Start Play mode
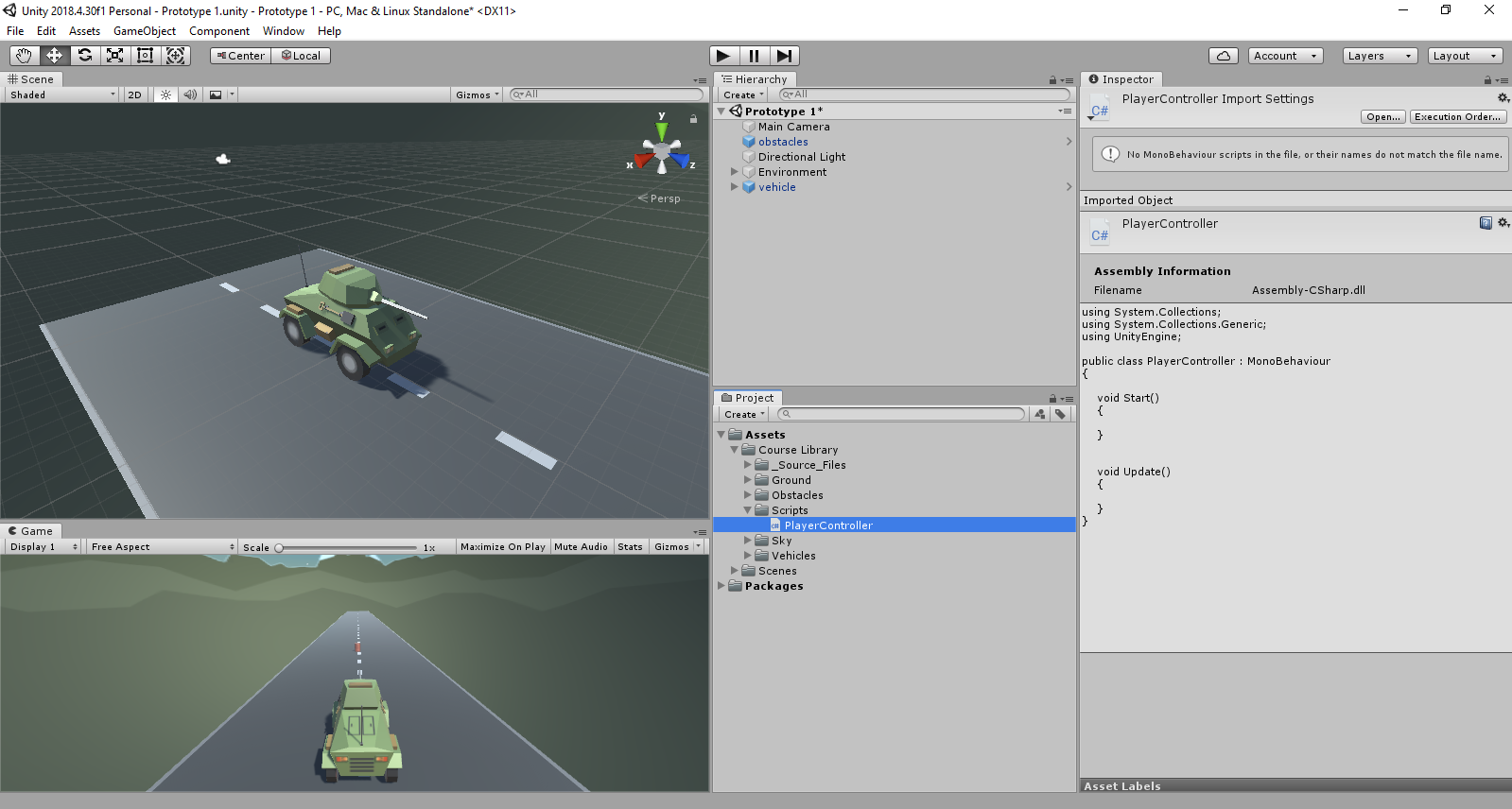The image size is (1512, 809). (723, 56)
